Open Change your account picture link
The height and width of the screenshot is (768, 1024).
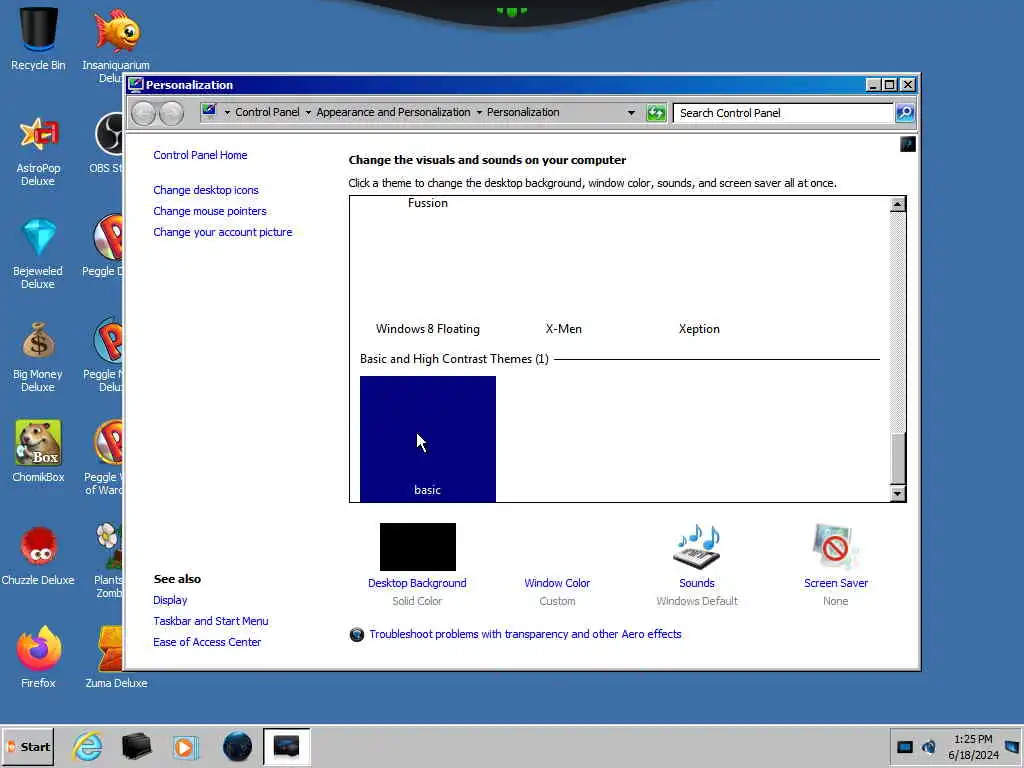[223, 232]
